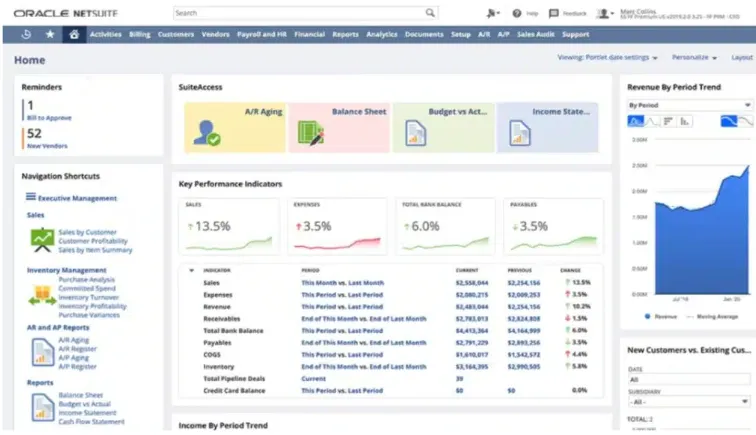Open the A/R Aging tile icon

pos(207,133)
